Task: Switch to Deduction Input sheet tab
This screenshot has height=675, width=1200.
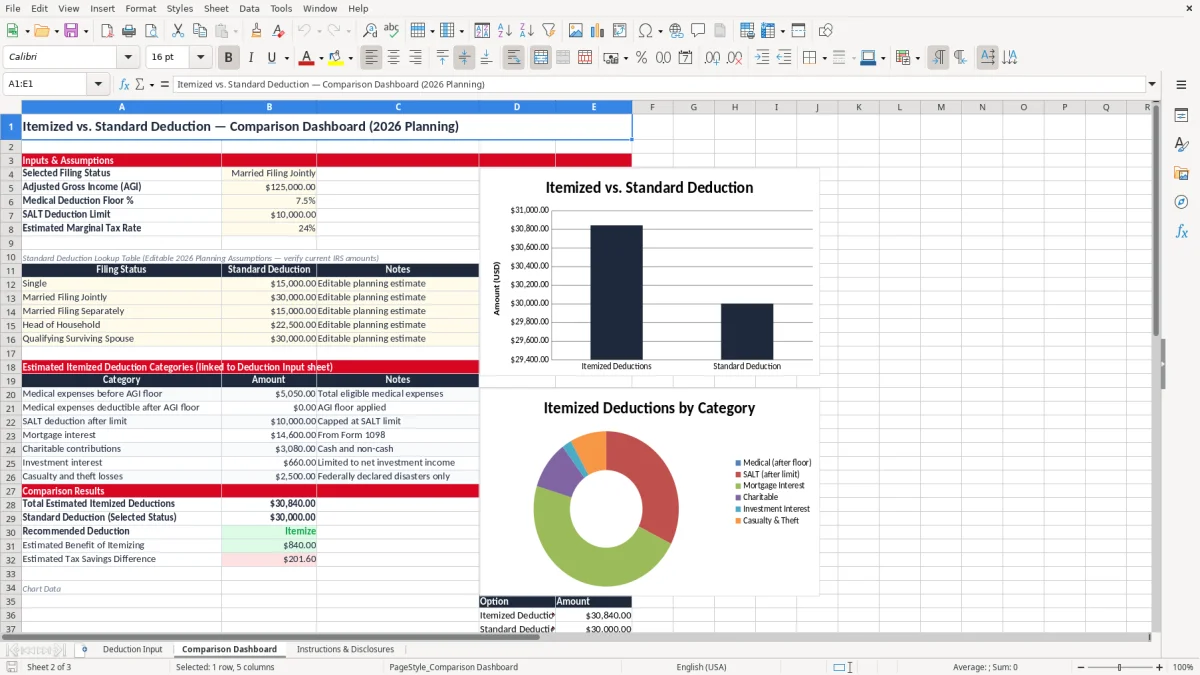Action: (132, 649)
